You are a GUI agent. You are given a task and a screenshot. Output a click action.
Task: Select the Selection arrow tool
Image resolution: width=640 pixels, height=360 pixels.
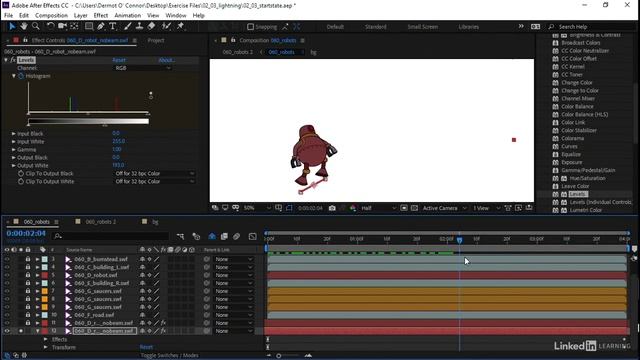click(12, 26)
